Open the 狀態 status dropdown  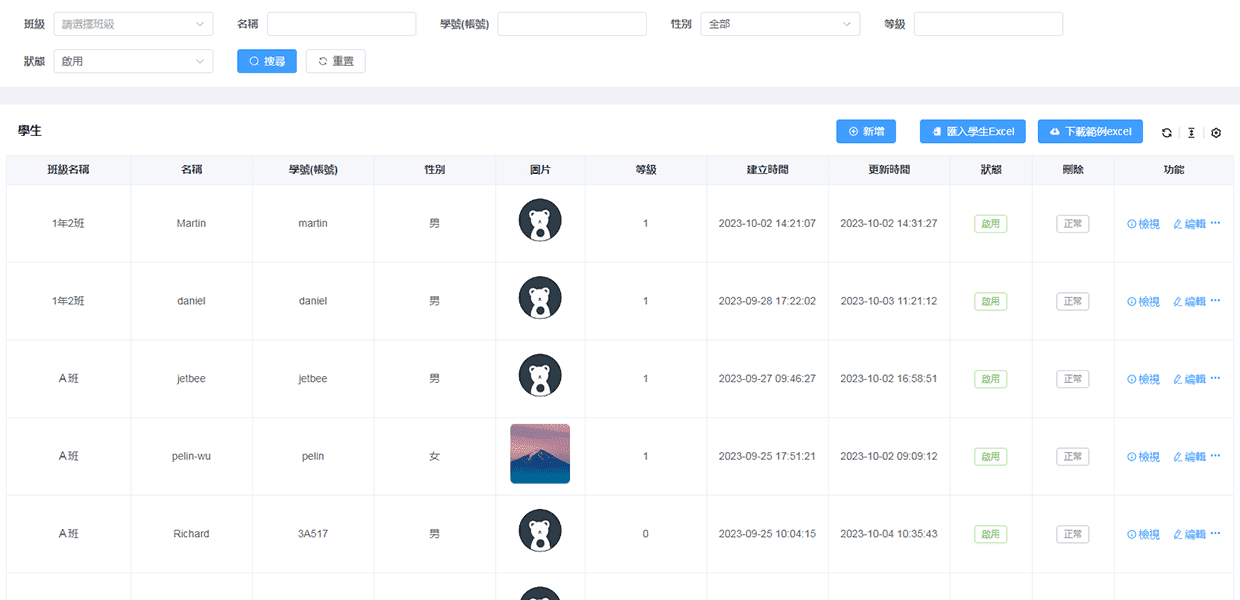coord(131,61)
